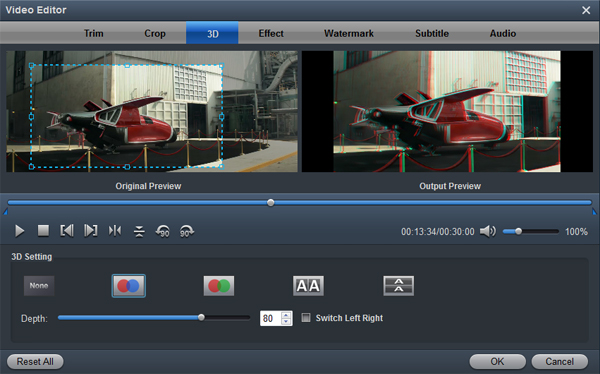Select top-and-bottom 3D mode

[399, 286]
